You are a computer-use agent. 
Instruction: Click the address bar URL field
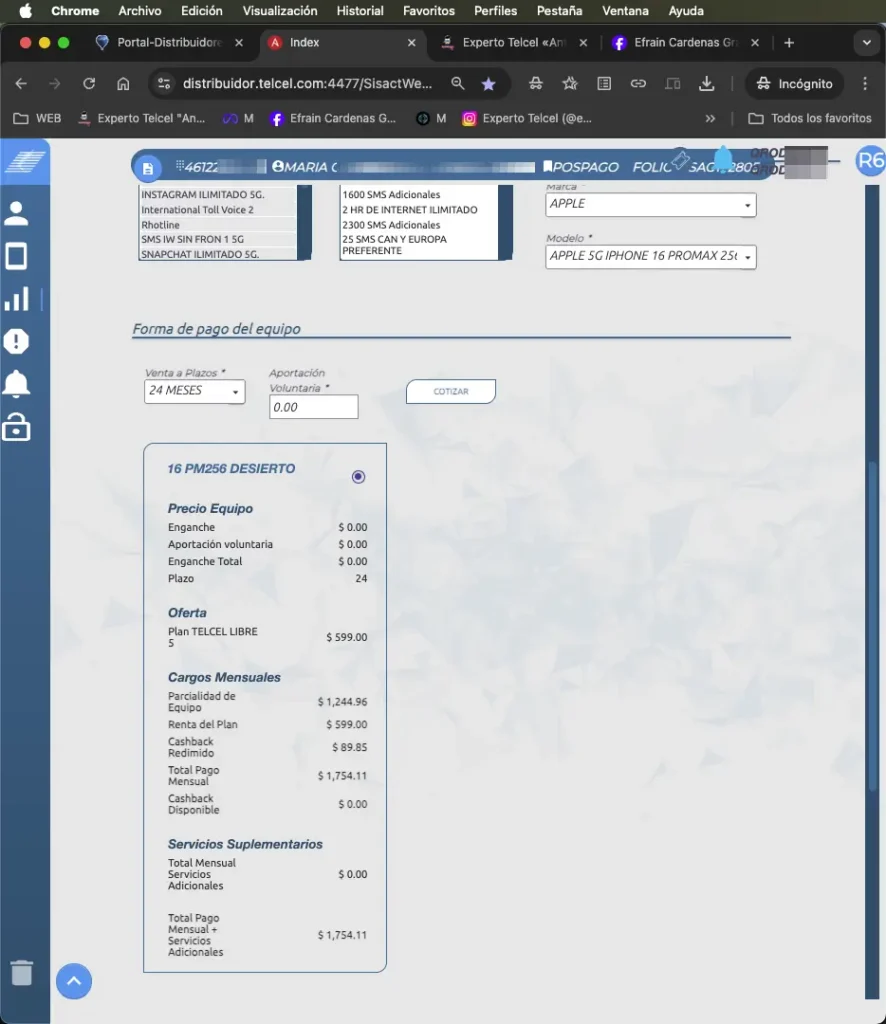307,84
